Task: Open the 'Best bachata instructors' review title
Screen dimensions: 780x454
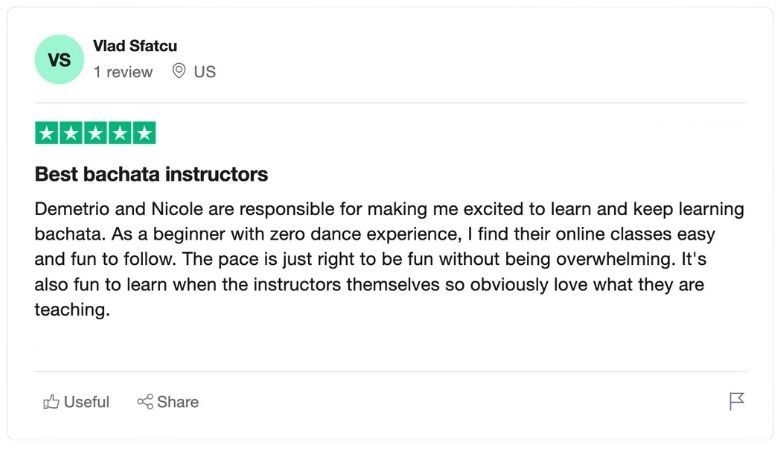Action: coord(151,174)
